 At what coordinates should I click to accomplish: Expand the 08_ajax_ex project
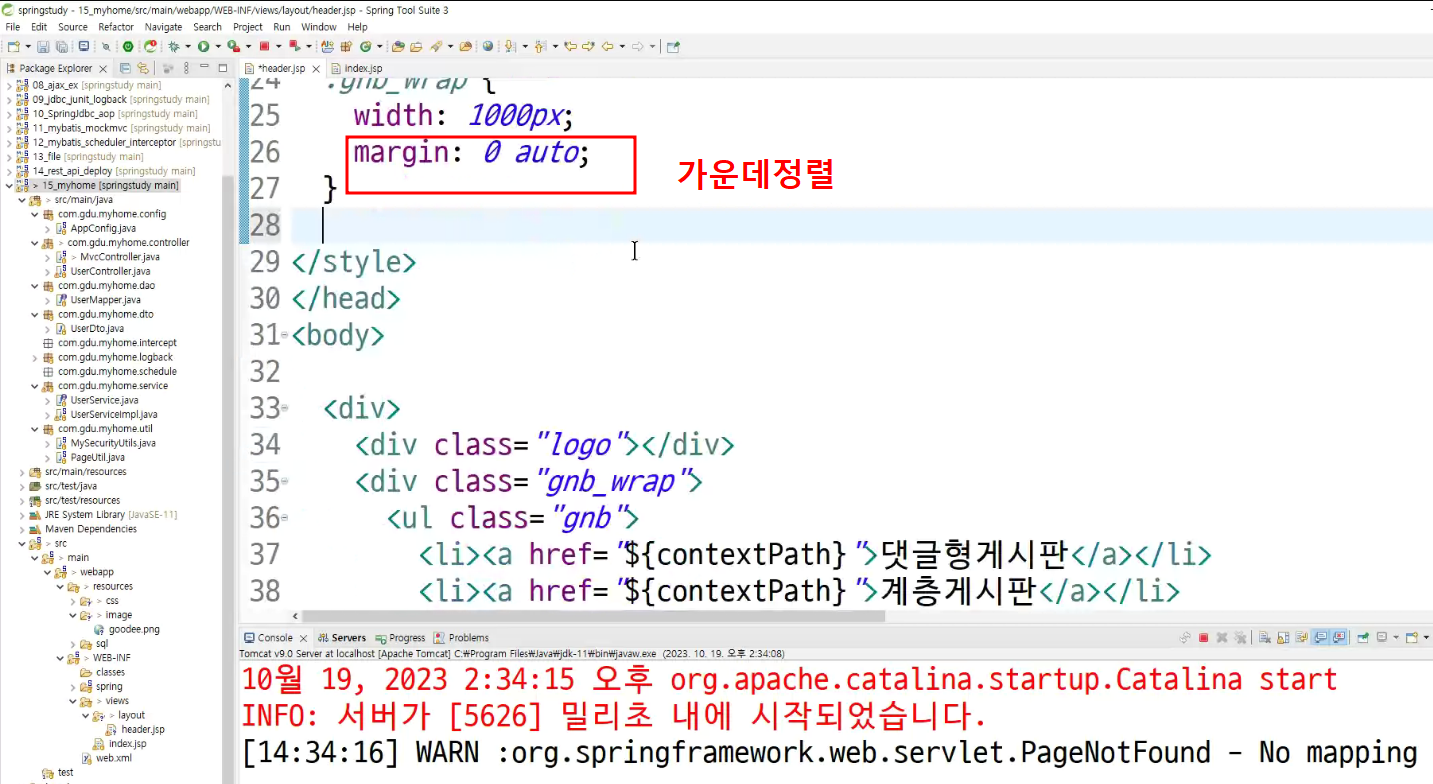(x=9, y=85)
